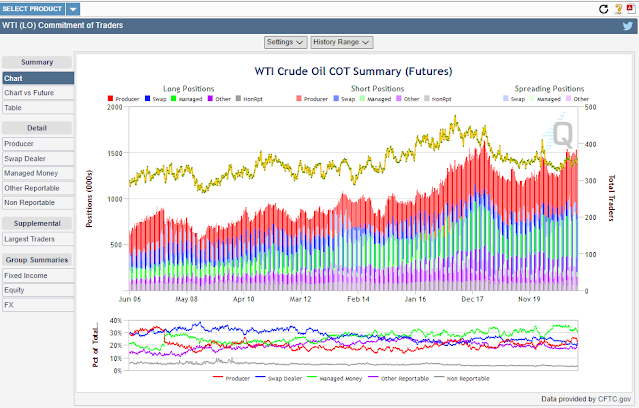Switch to the Table view
The width and height of the screenshot is (639, 408).
tap(38, 108)
